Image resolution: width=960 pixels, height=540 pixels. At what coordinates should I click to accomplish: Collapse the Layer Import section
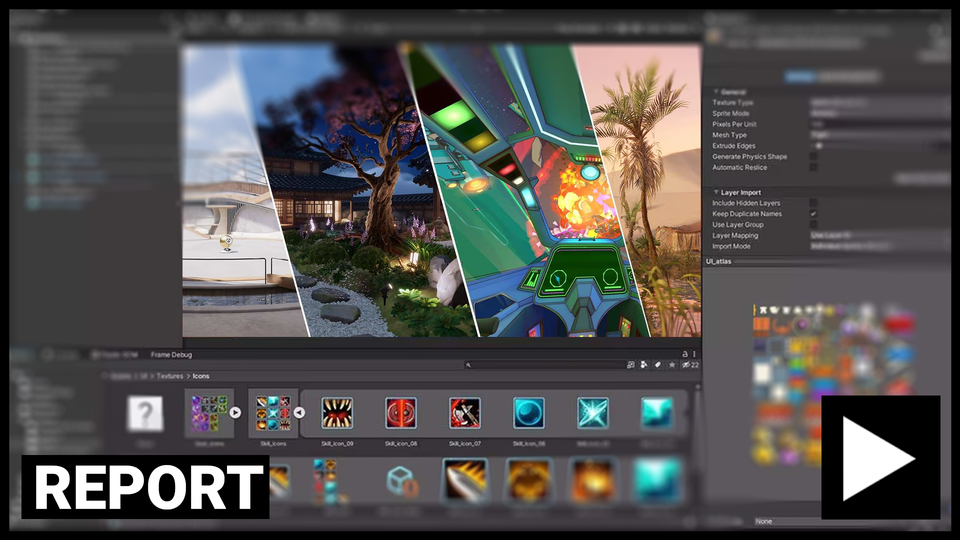point(716,192)
